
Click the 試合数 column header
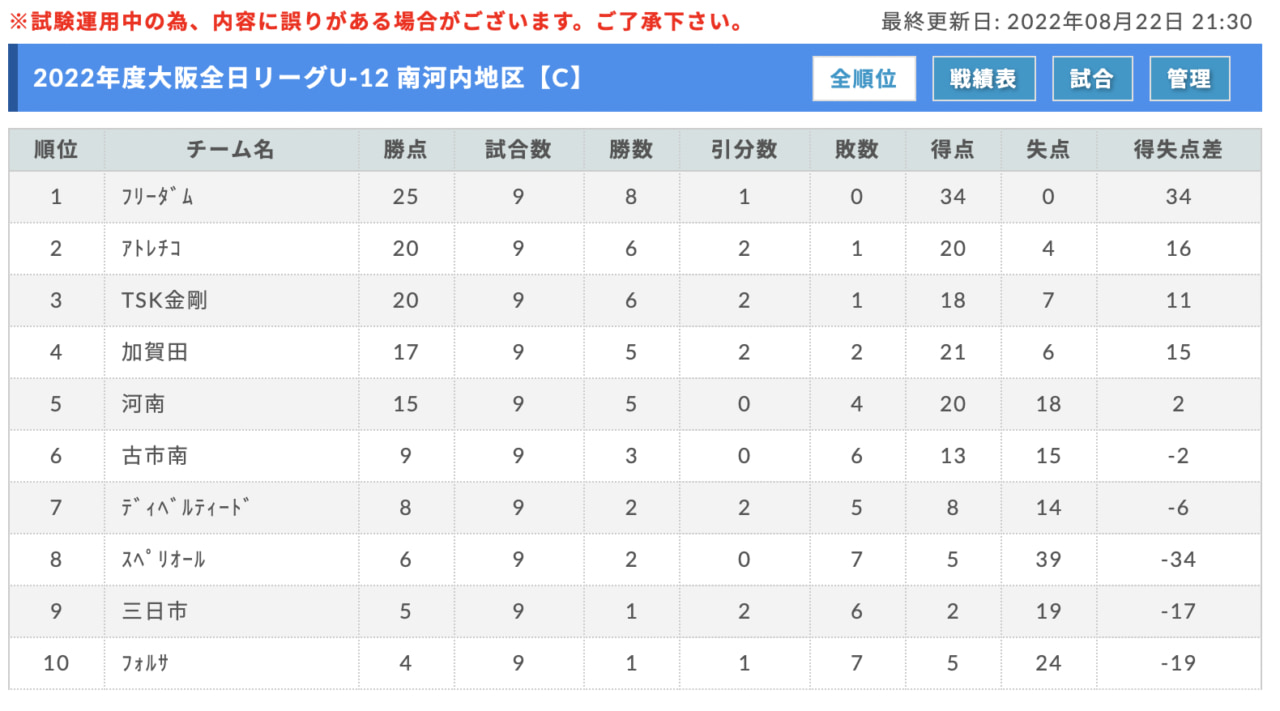518,150
